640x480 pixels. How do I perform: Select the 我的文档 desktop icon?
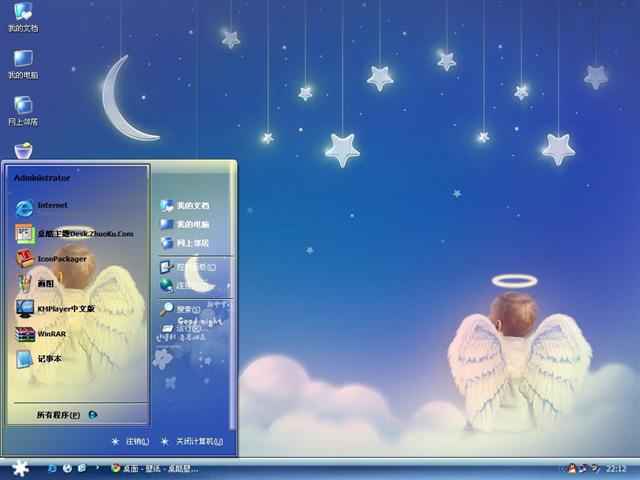23,17
